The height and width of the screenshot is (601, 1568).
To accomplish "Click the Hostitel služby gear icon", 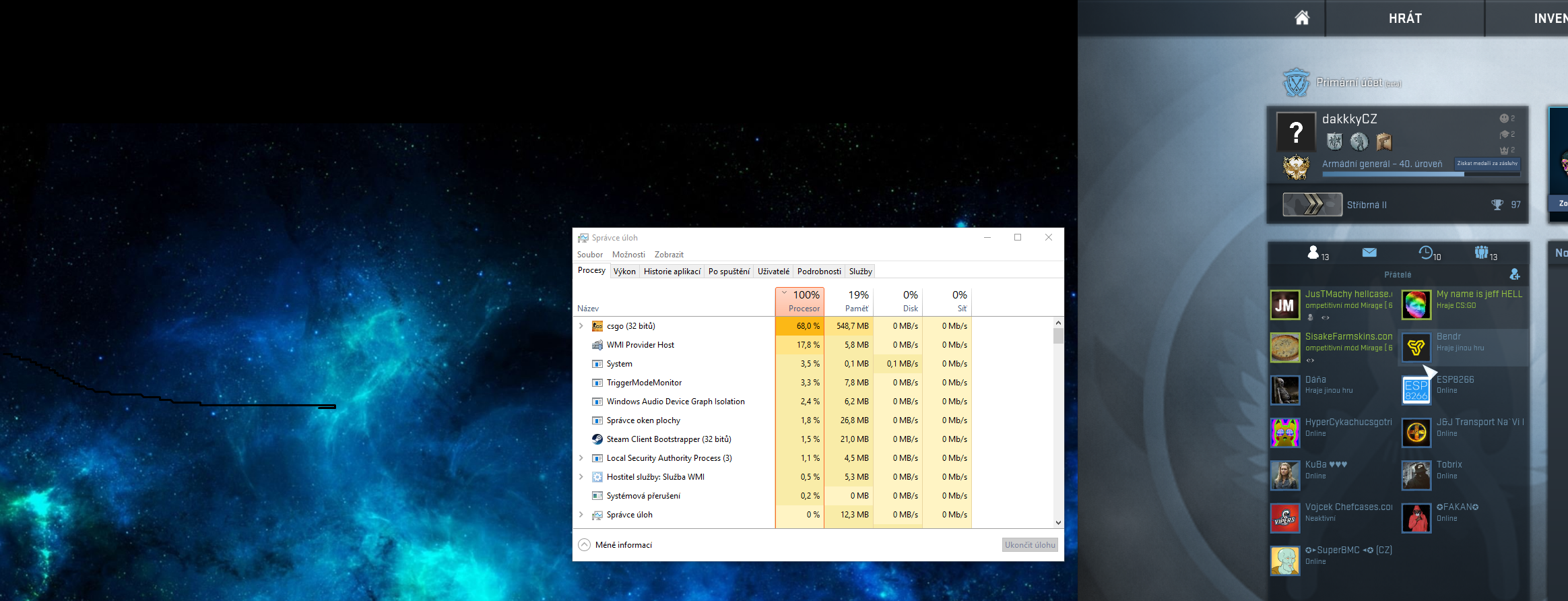I will coord(597,477).
